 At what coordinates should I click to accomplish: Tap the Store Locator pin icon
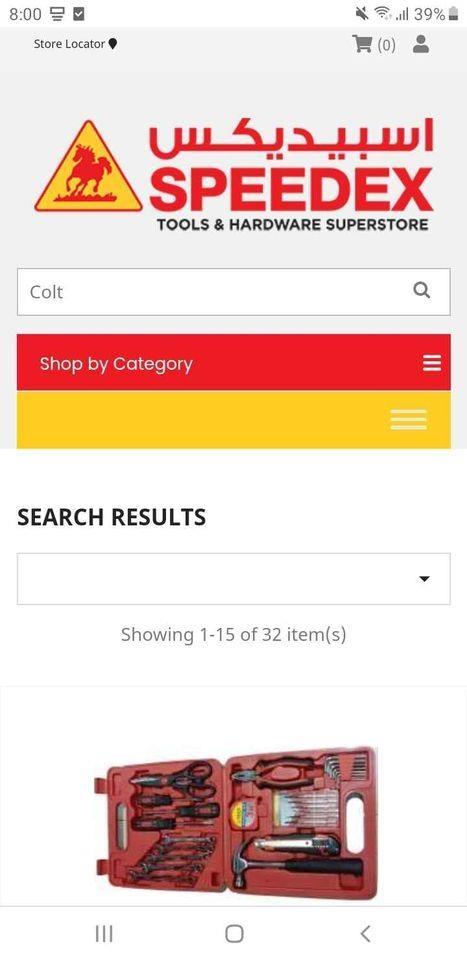112,44
